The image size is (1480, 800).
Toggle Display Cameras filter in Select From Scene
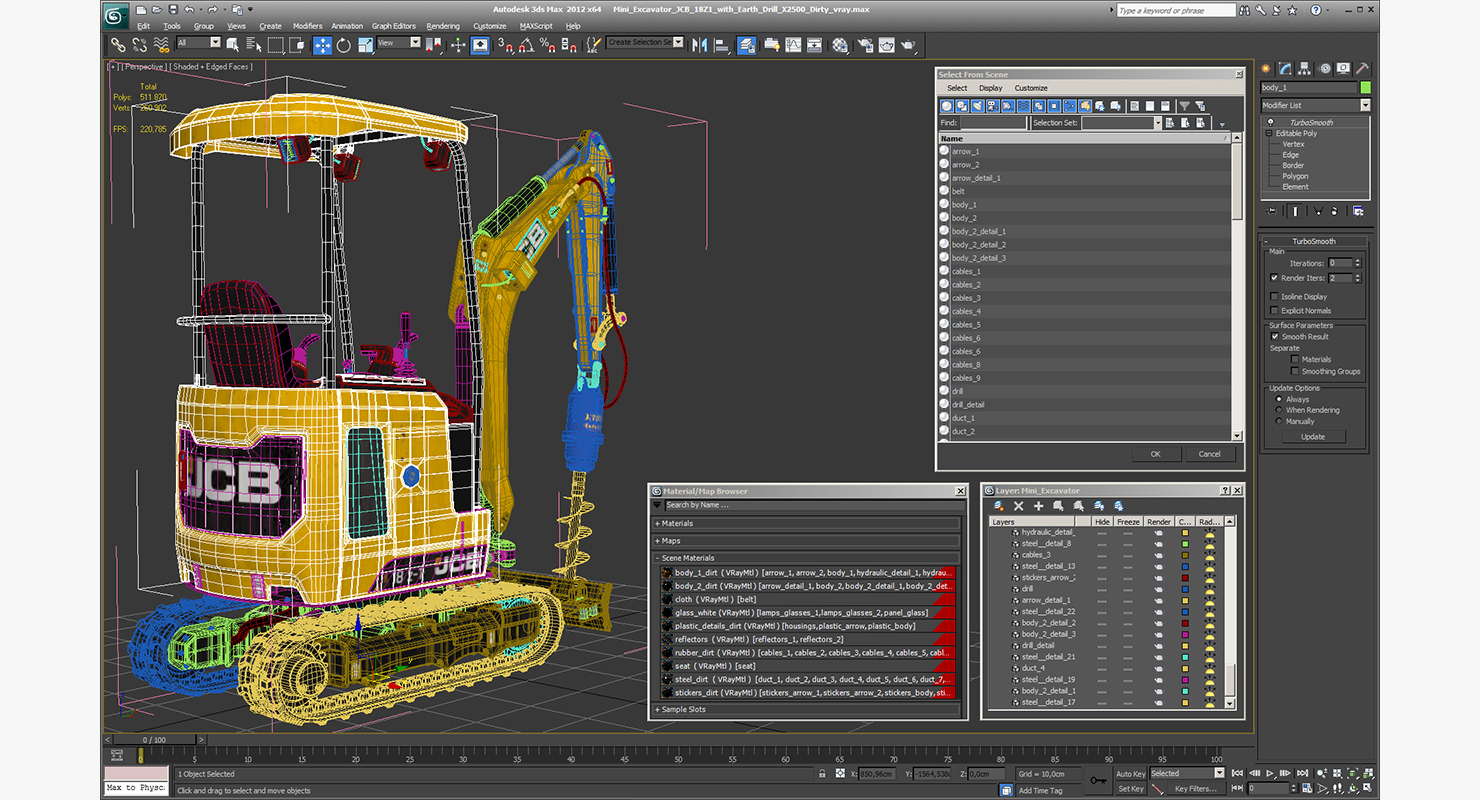coord(992,106)
